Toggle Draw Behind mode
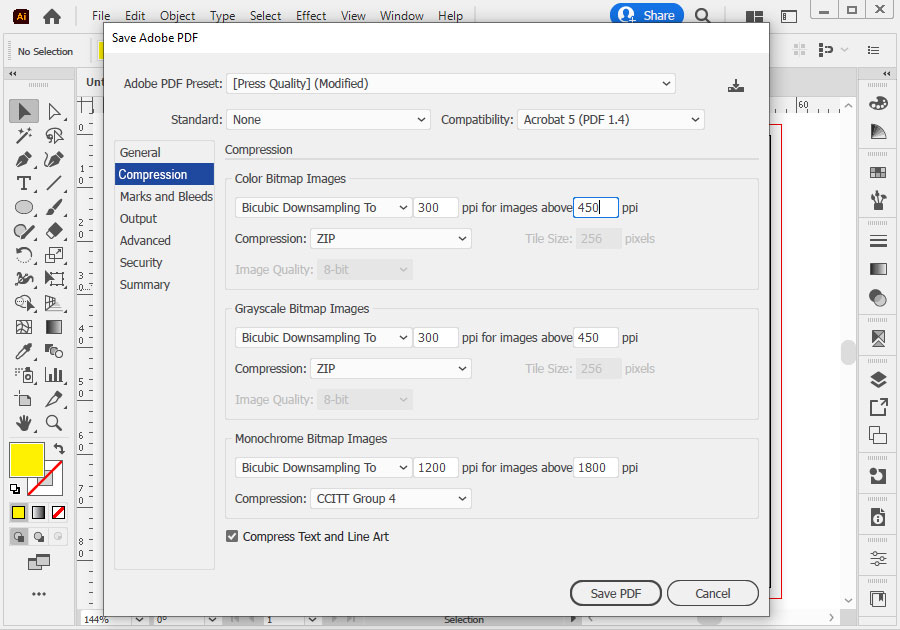 tap(38, 536)
